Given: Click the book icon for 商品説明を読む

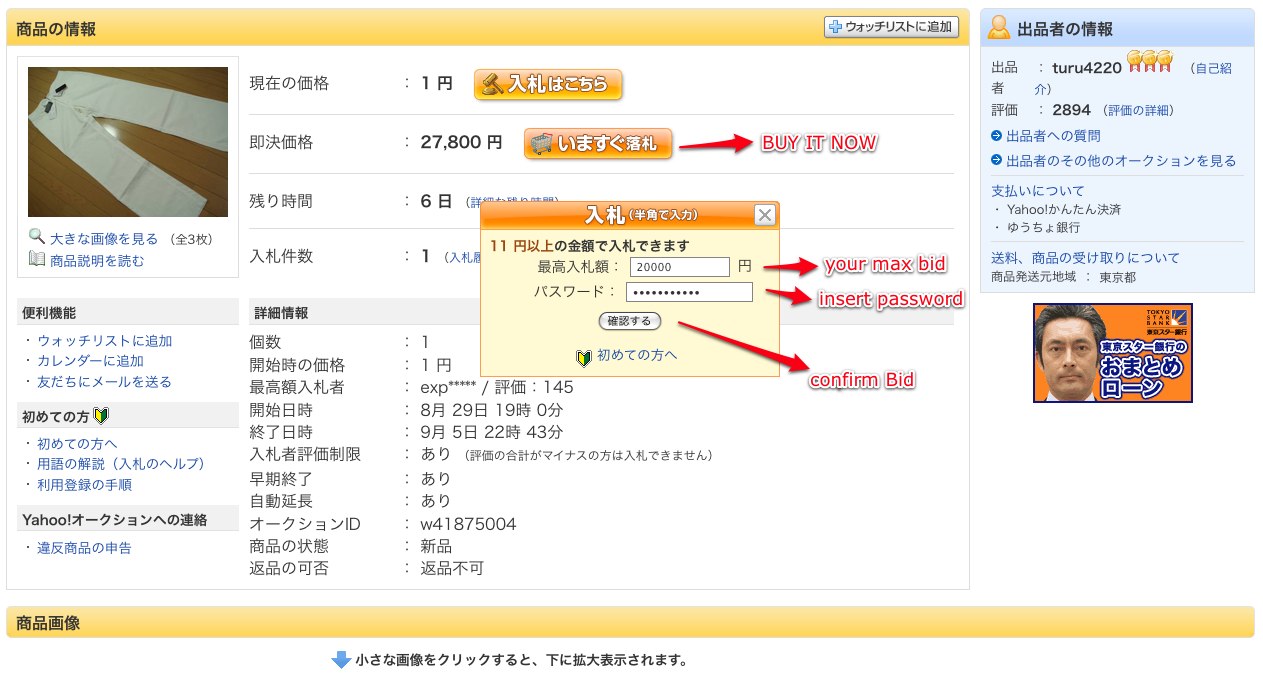Looking at the screenshot, I should coord(36,260).
